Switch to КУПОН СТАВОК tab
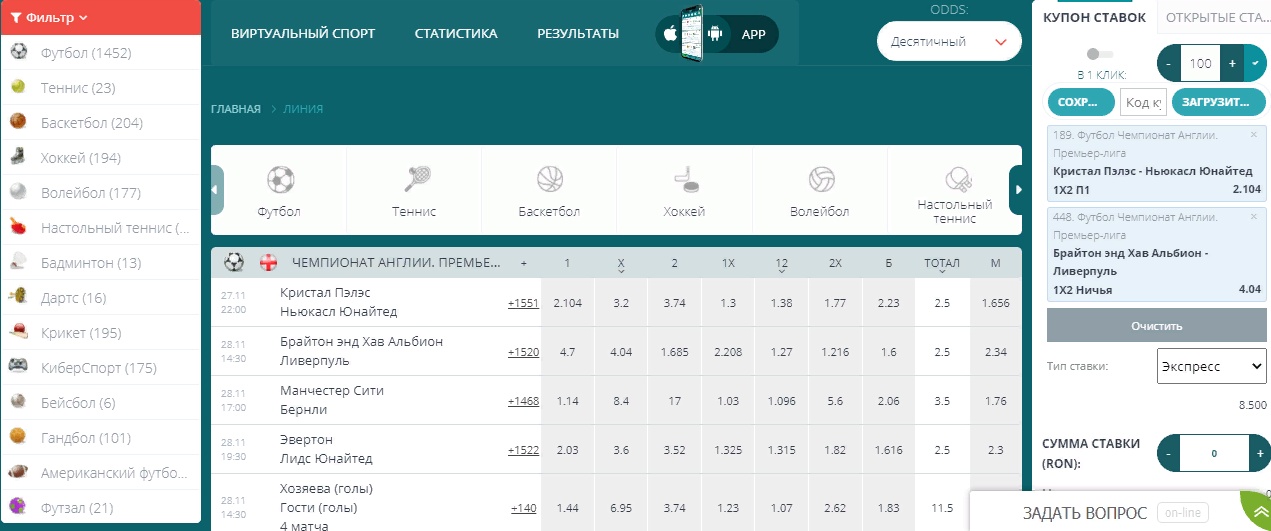Viewport: 1271px width, 531px height. (x=1094, y=17)
